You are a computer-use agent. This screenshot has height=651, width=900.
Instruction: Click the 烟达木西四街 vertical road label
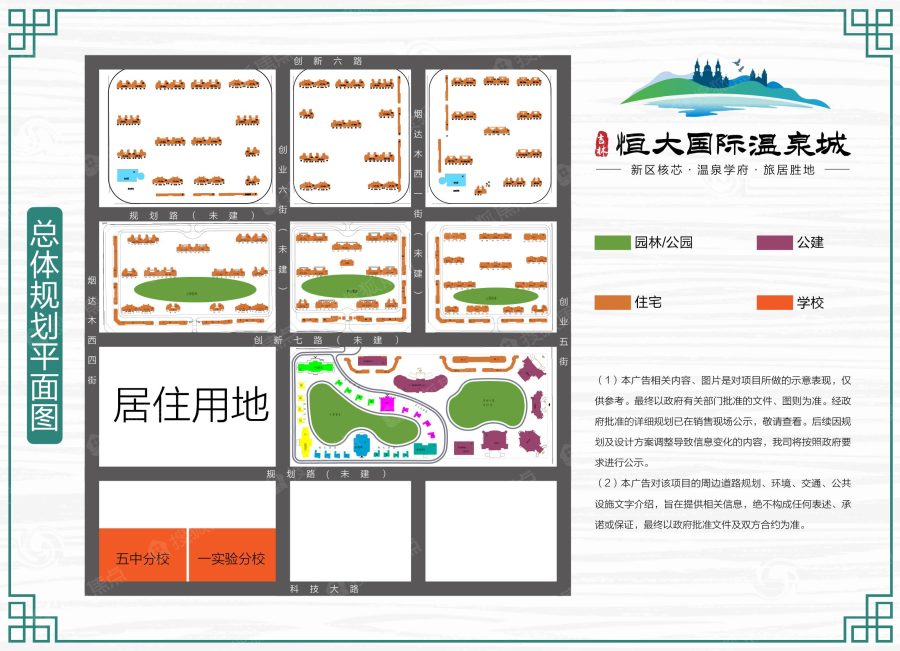(92, 330)
